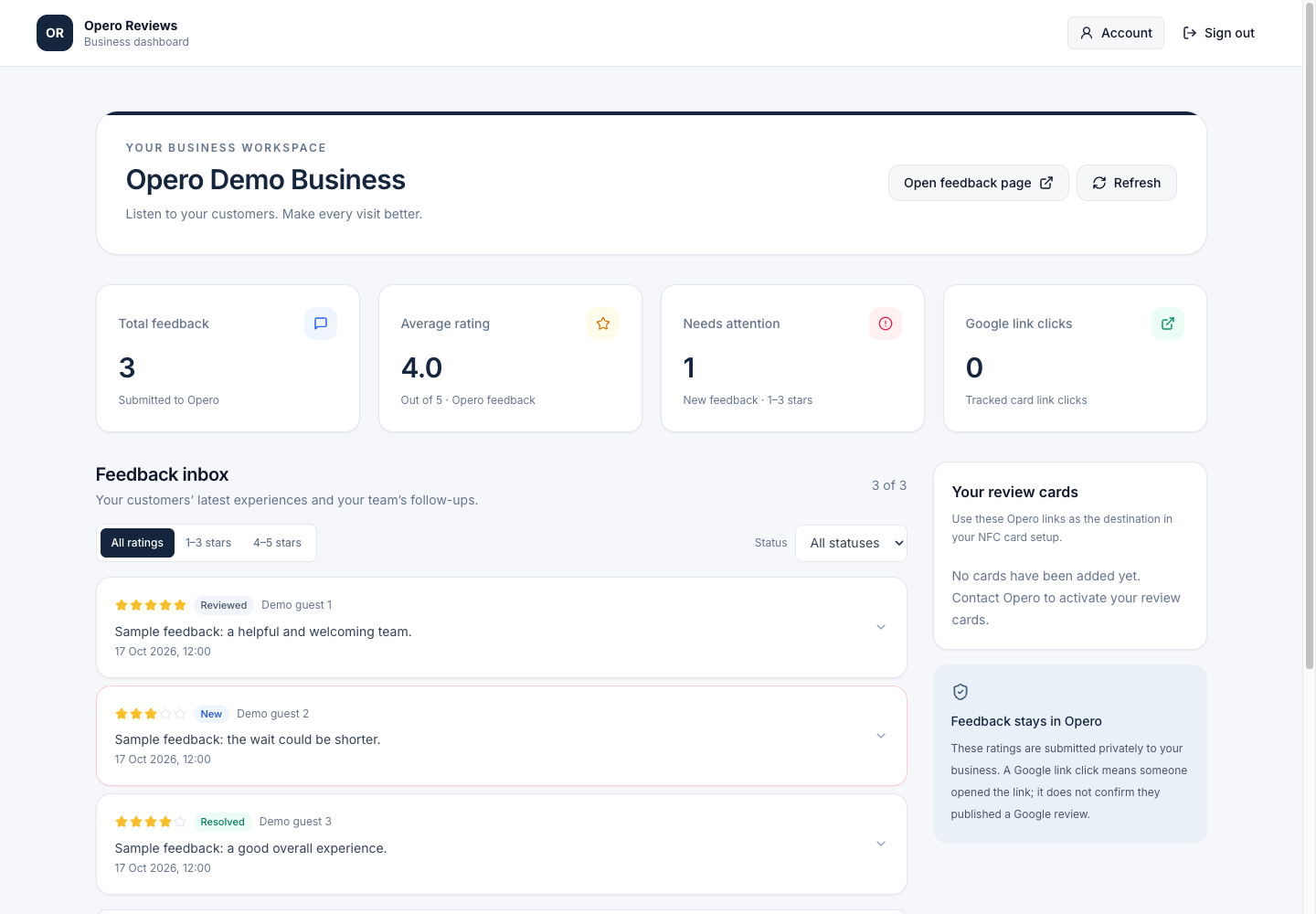Click the Total feedback chat bubble icon
Viewport: 1316px width, 914px height.
point(321,324)
